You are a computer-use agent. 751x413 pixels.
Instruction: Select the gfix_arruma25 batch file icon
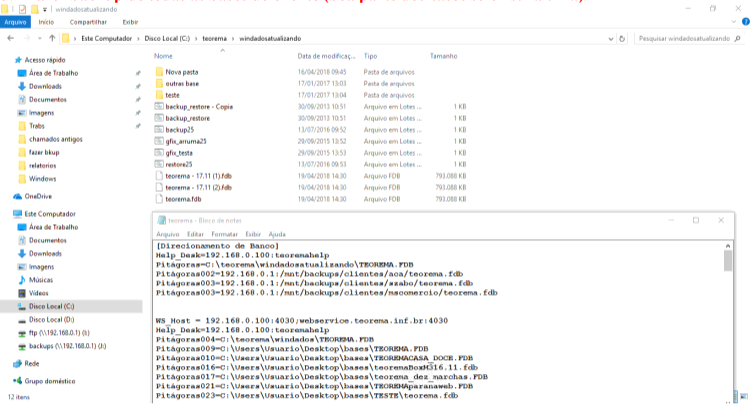[x=159, y=141]
